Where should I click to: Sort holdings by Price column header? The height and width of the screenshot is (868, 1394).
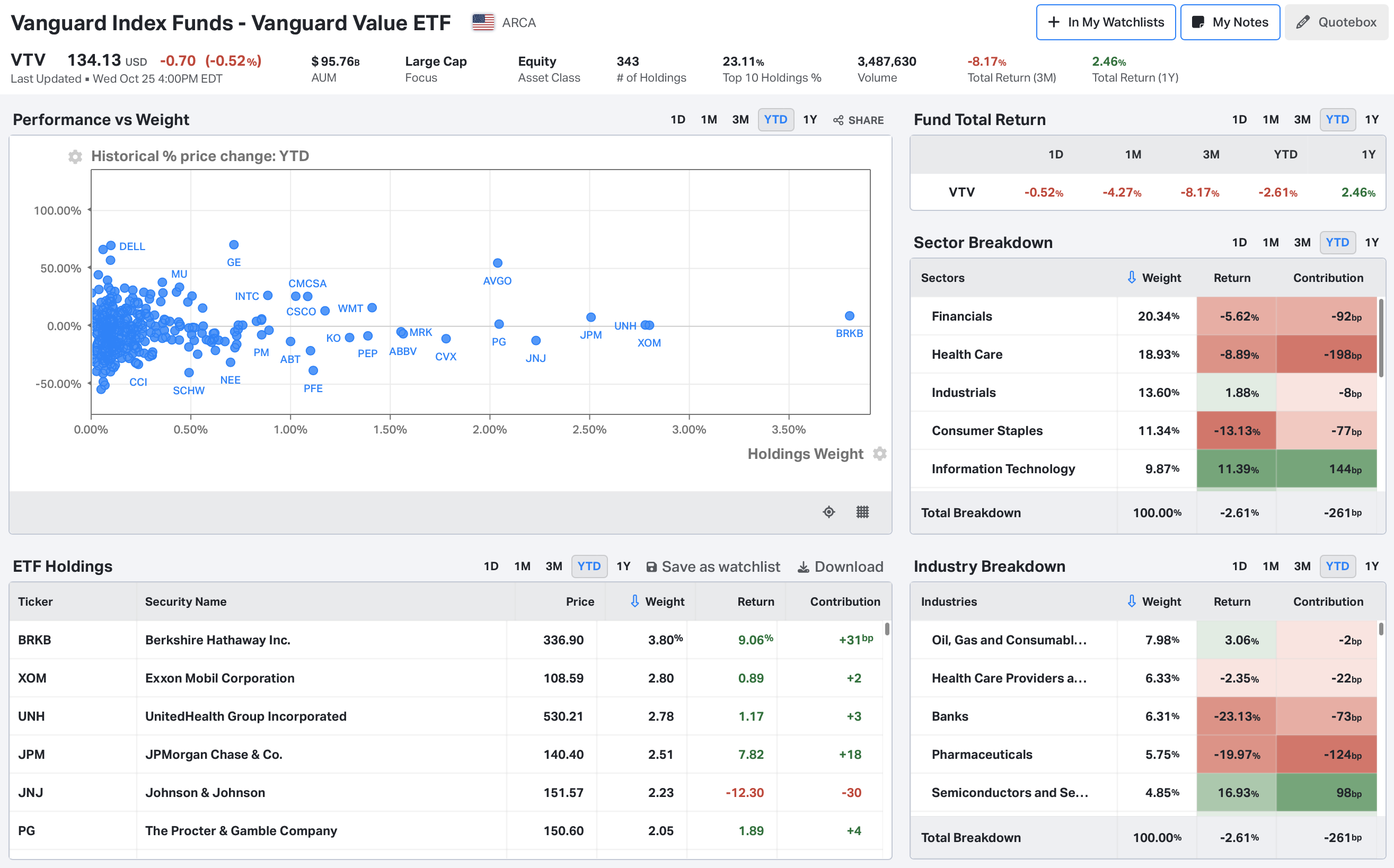[580, 601]
